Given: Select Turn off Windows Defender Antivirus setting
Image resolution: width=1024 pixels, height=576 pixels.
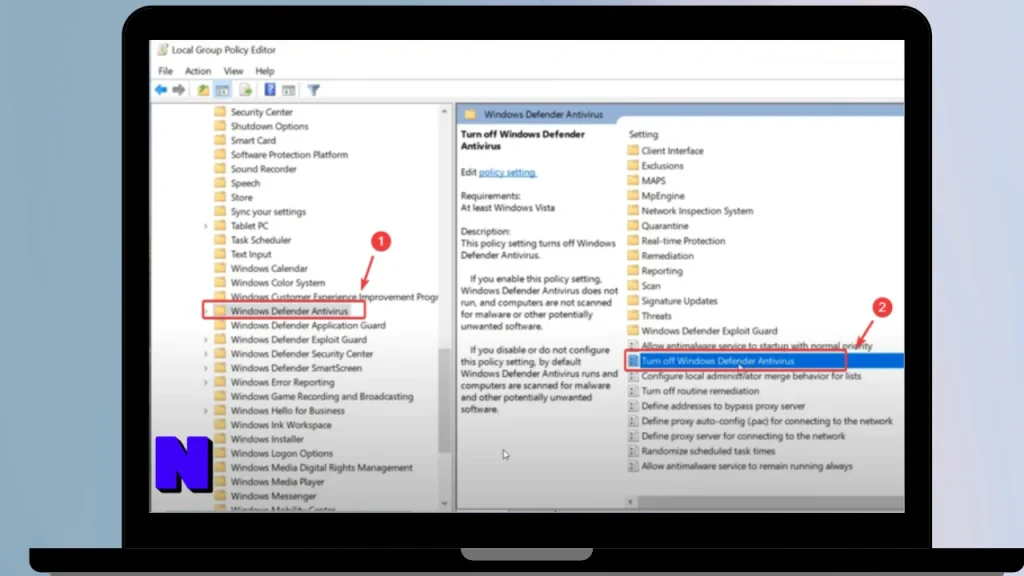Looking at the screenshot, I should (718, 360).
